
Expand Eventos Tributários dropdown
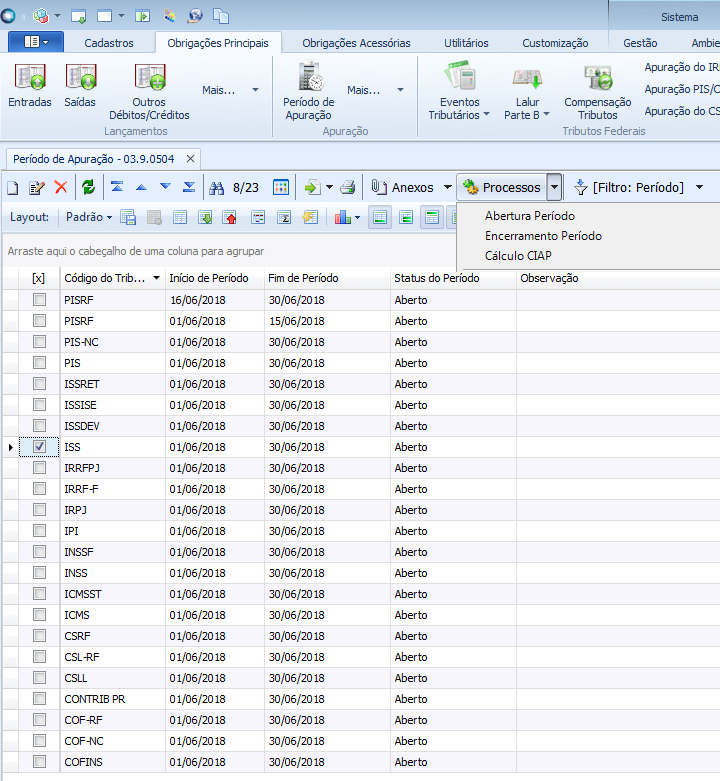tap(486, 115)
